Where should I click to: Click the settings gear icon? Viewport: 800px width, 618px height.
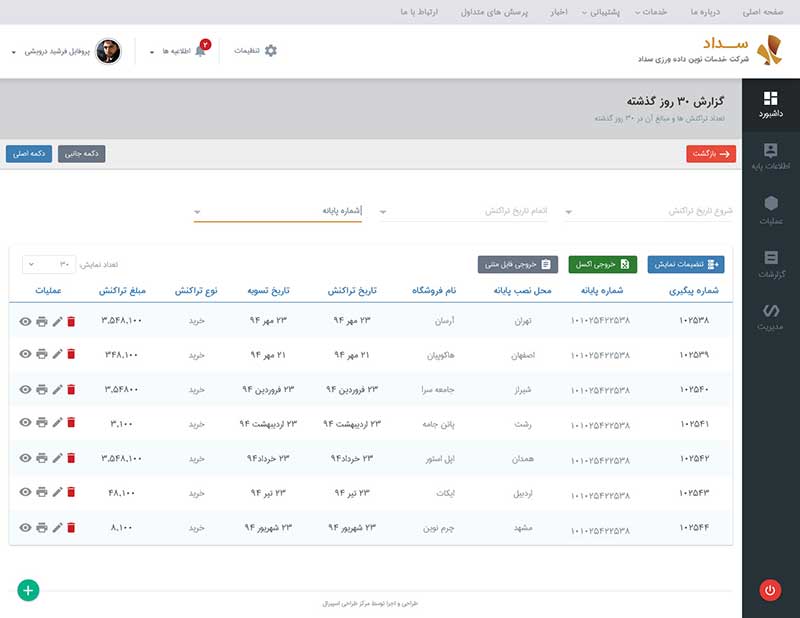coord(271,51)
